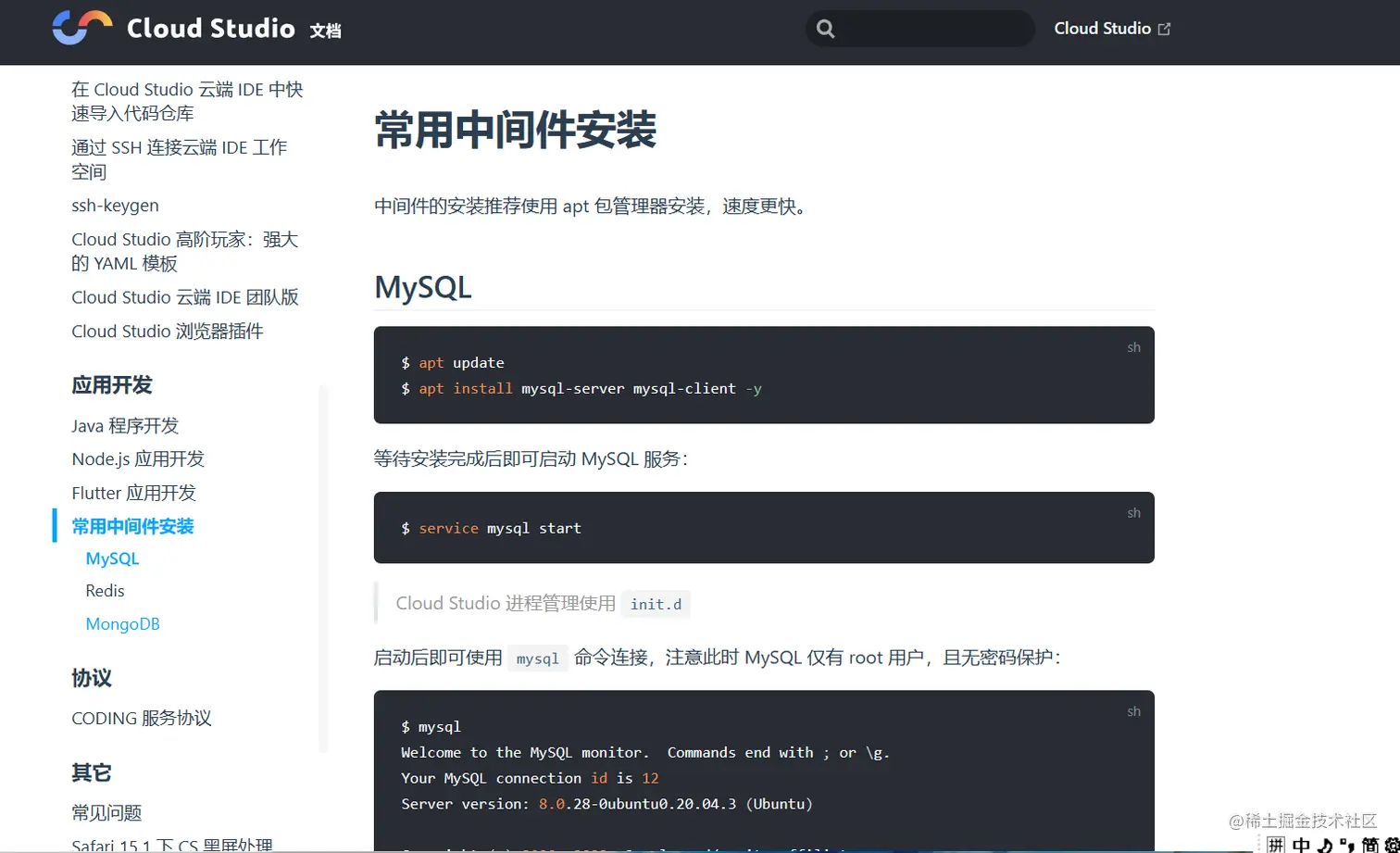The height and width of the screenshot is (853, 1400).
Task: Select 常用中间件安装 in sidebar
Action: click(x=132, y=526)
